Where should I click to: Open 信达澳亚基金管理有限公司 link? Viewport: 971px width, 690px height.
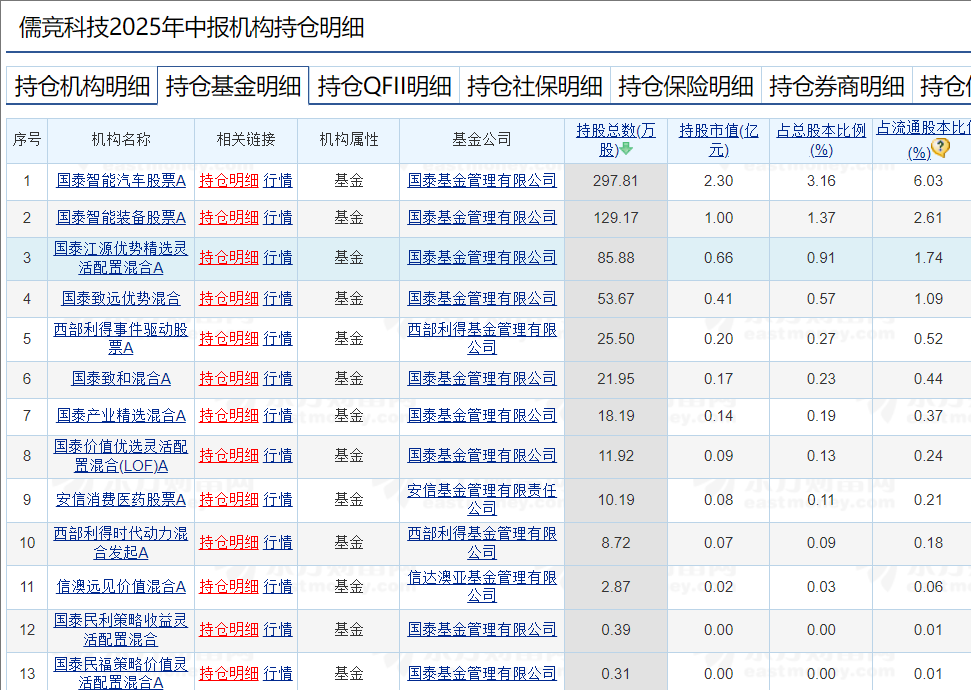[482, 587]
